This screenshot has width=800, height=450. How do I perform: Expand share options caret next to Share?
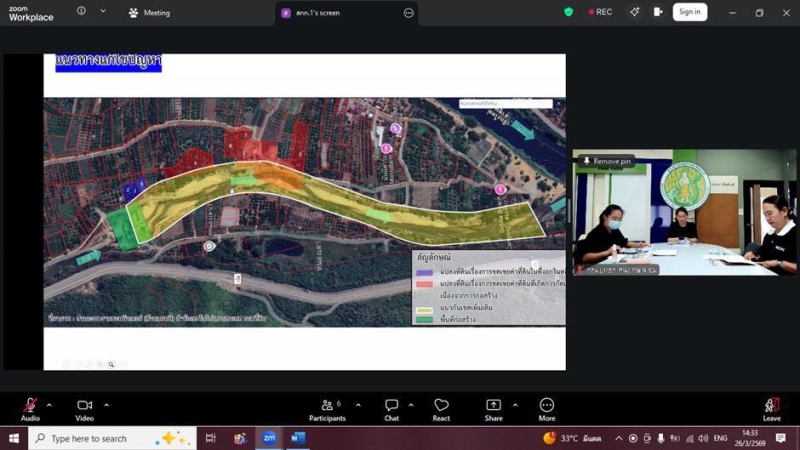[515, 405]
